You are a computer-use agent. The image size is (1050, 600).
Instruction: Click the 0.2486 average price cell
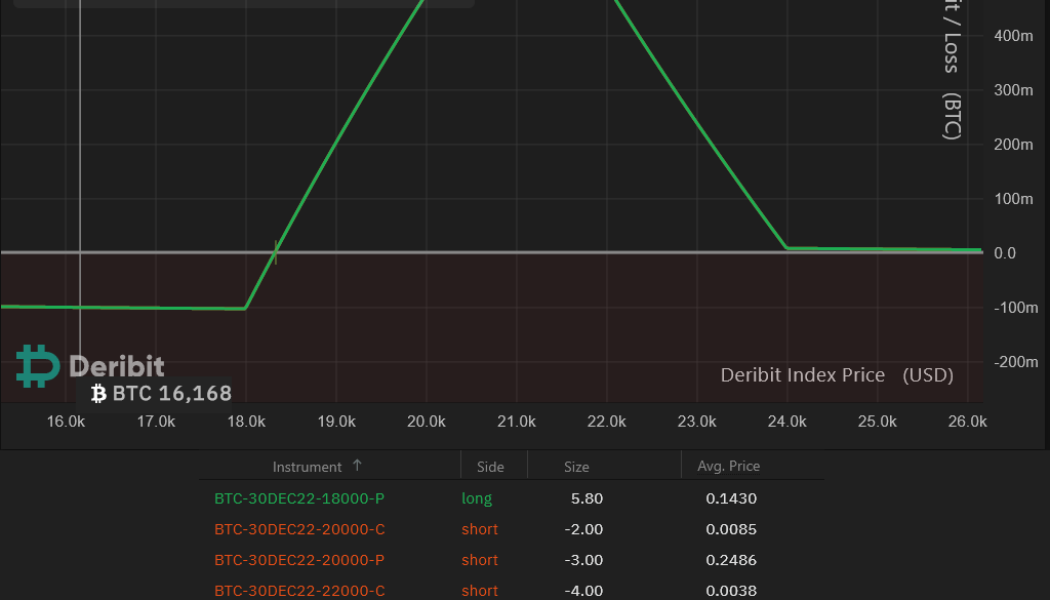(x=730, y=560)
